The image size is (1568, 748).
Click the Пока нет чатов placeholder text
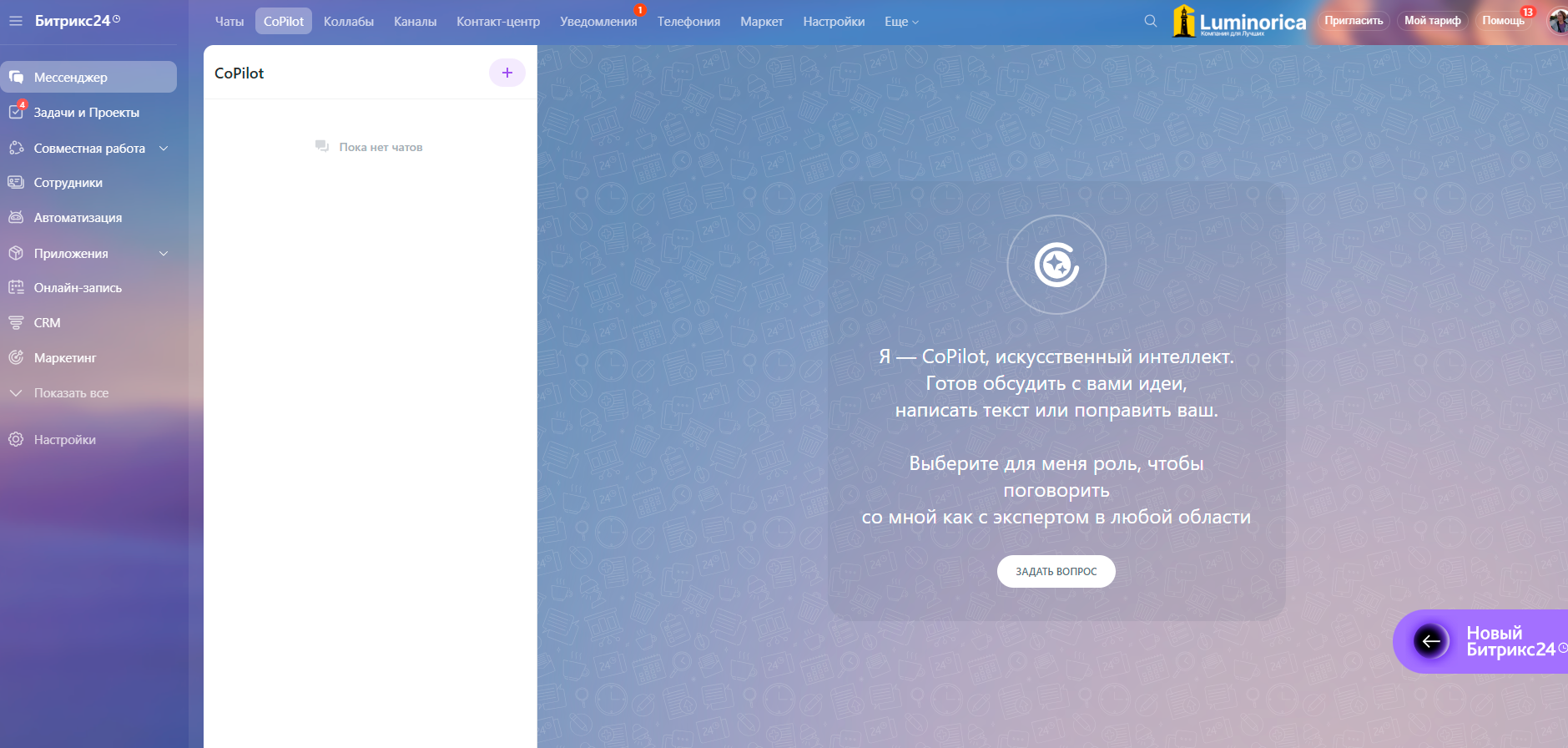(381, 147)
